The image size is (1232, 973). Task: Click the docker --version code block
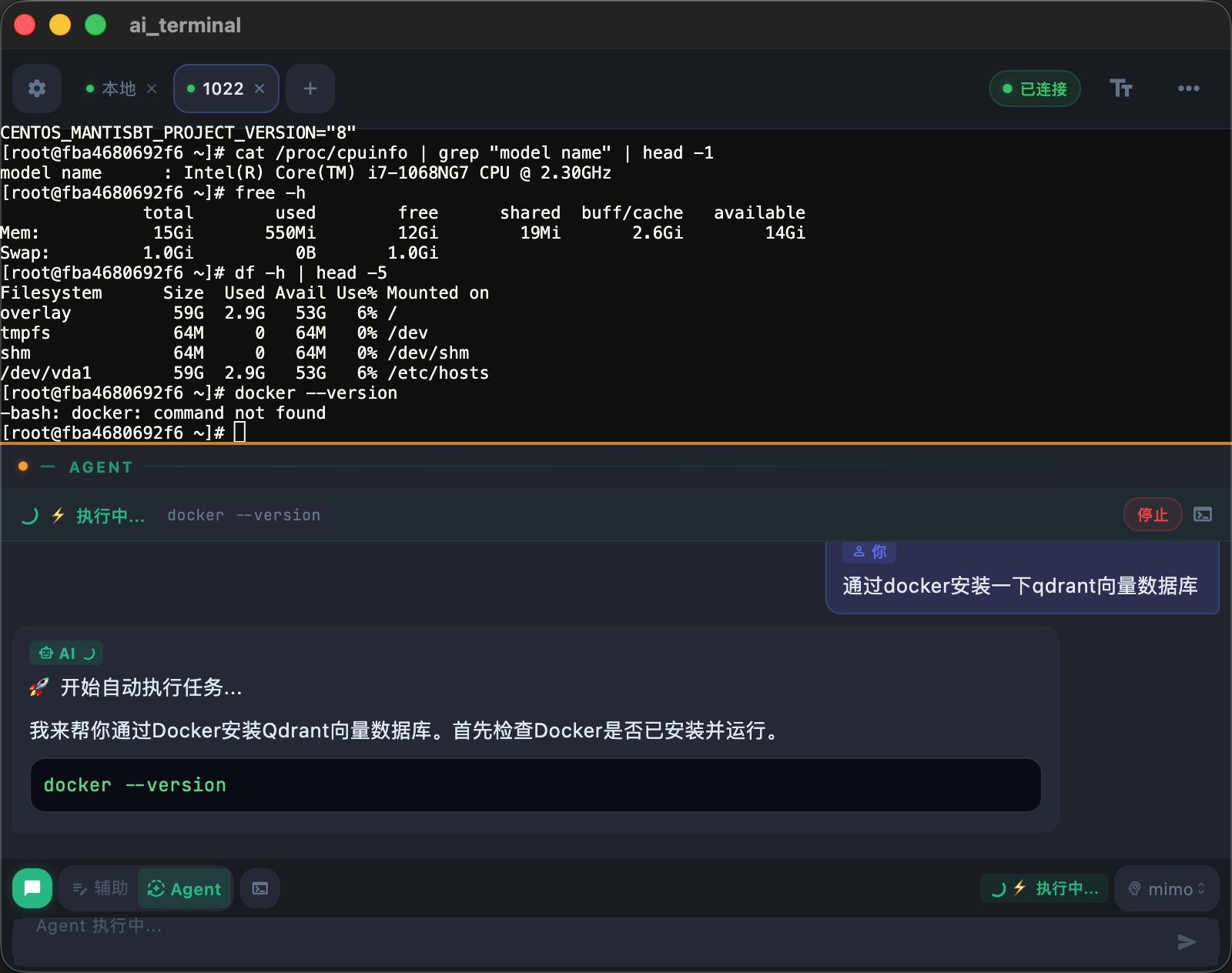tap(536, 785)
